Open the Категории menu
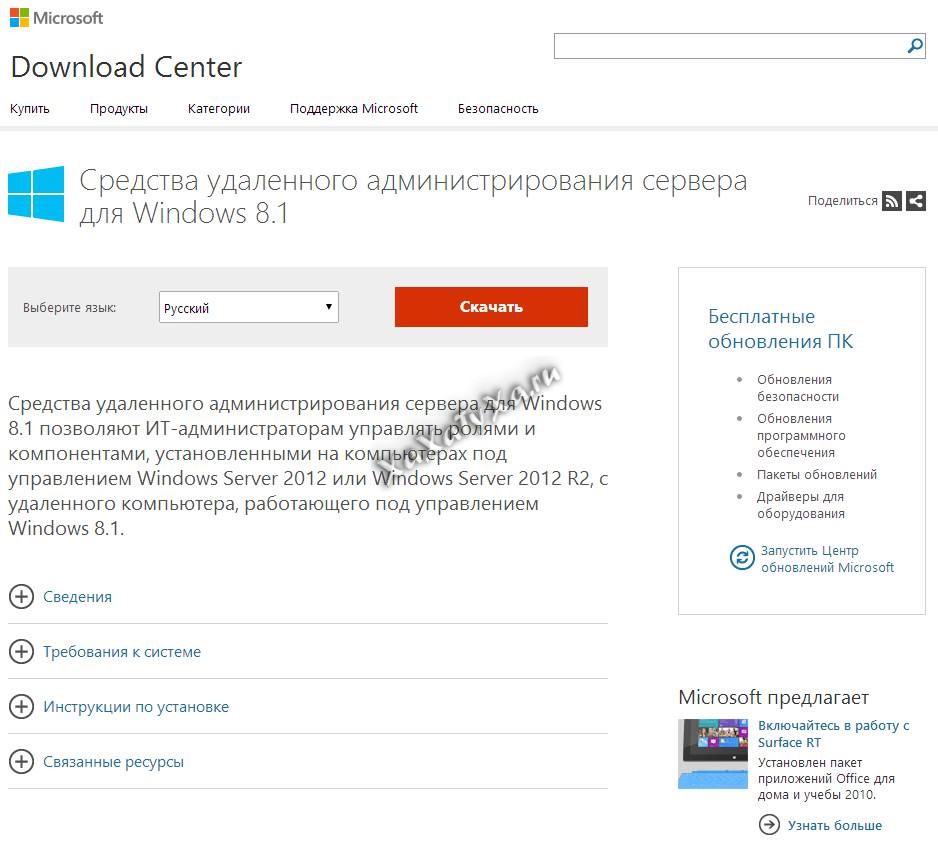The height and width of the screenshot is (848, 938). point(219,109)
